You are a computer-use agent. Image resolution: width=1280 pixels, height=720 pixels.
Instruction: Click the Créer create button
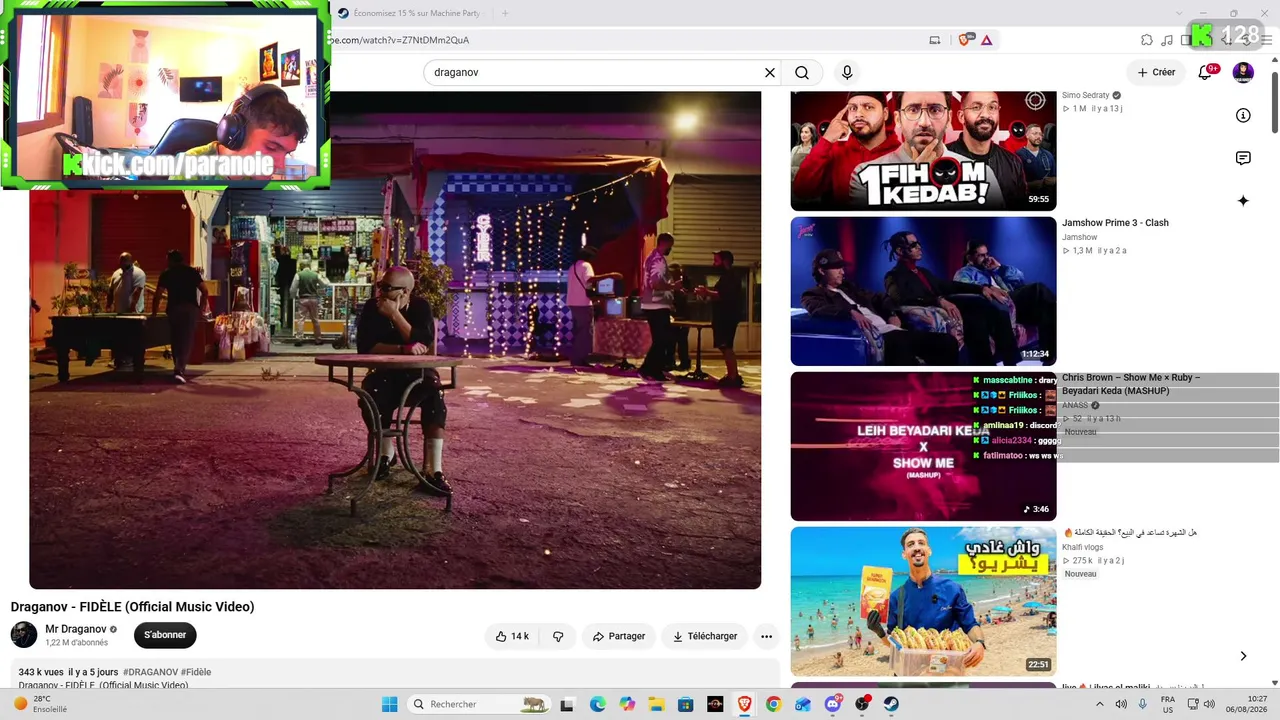coord(1155,72)
